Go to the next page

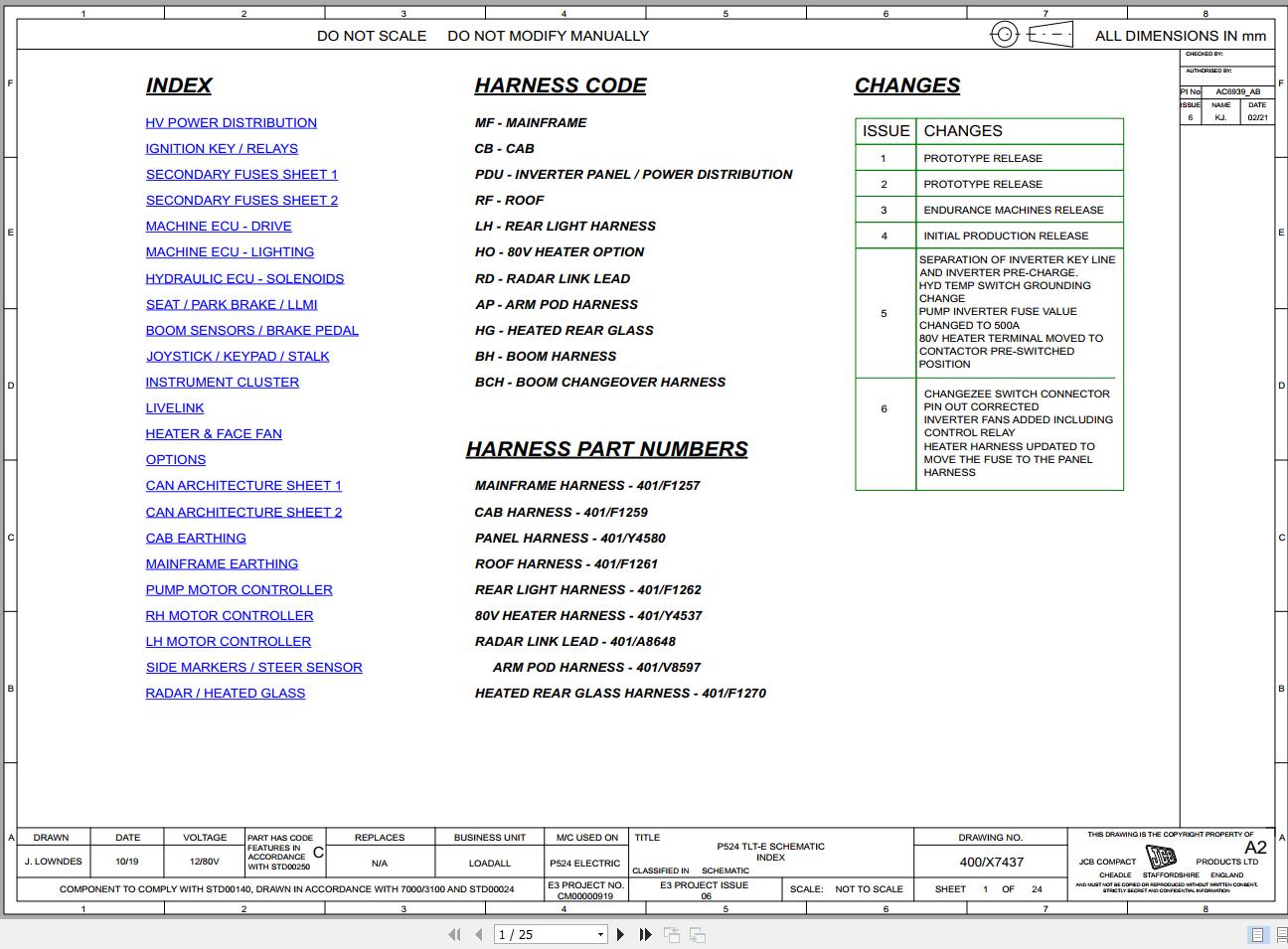[621, 934]
